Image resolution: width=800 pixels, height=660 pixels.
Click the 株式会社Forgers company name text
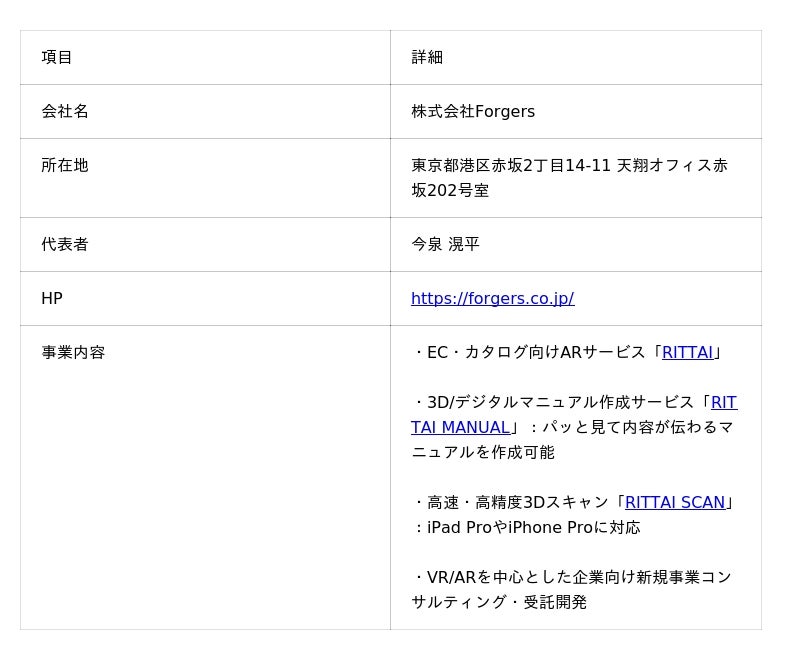(473, 111)
